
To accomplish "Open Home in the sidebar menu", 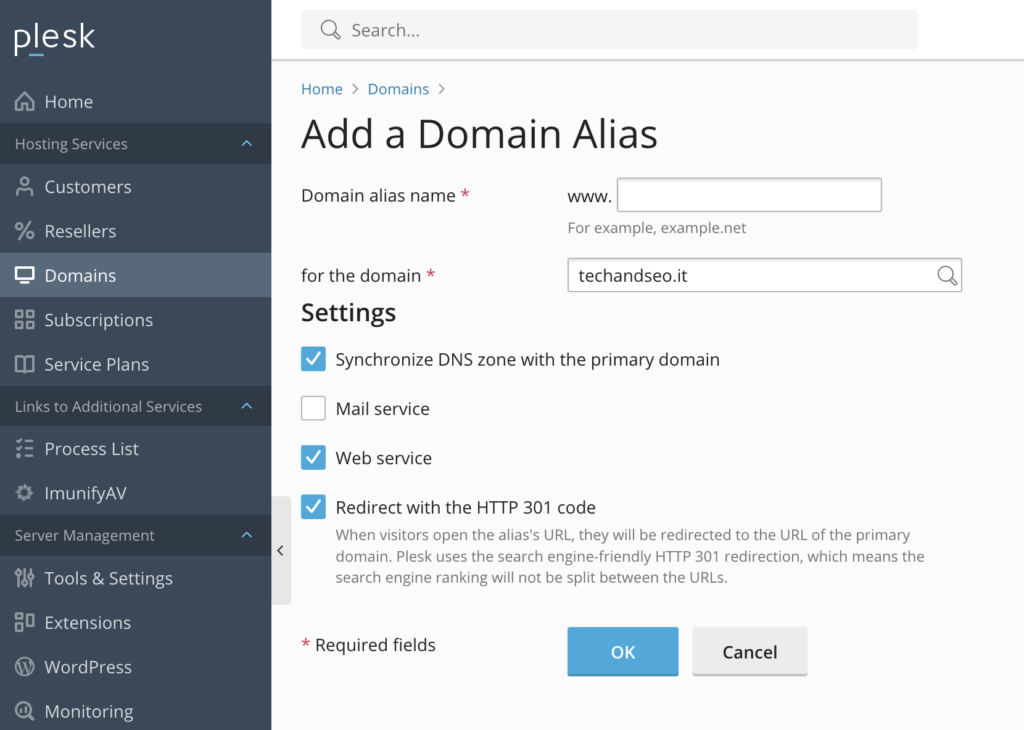I will (x=135, y=101).
